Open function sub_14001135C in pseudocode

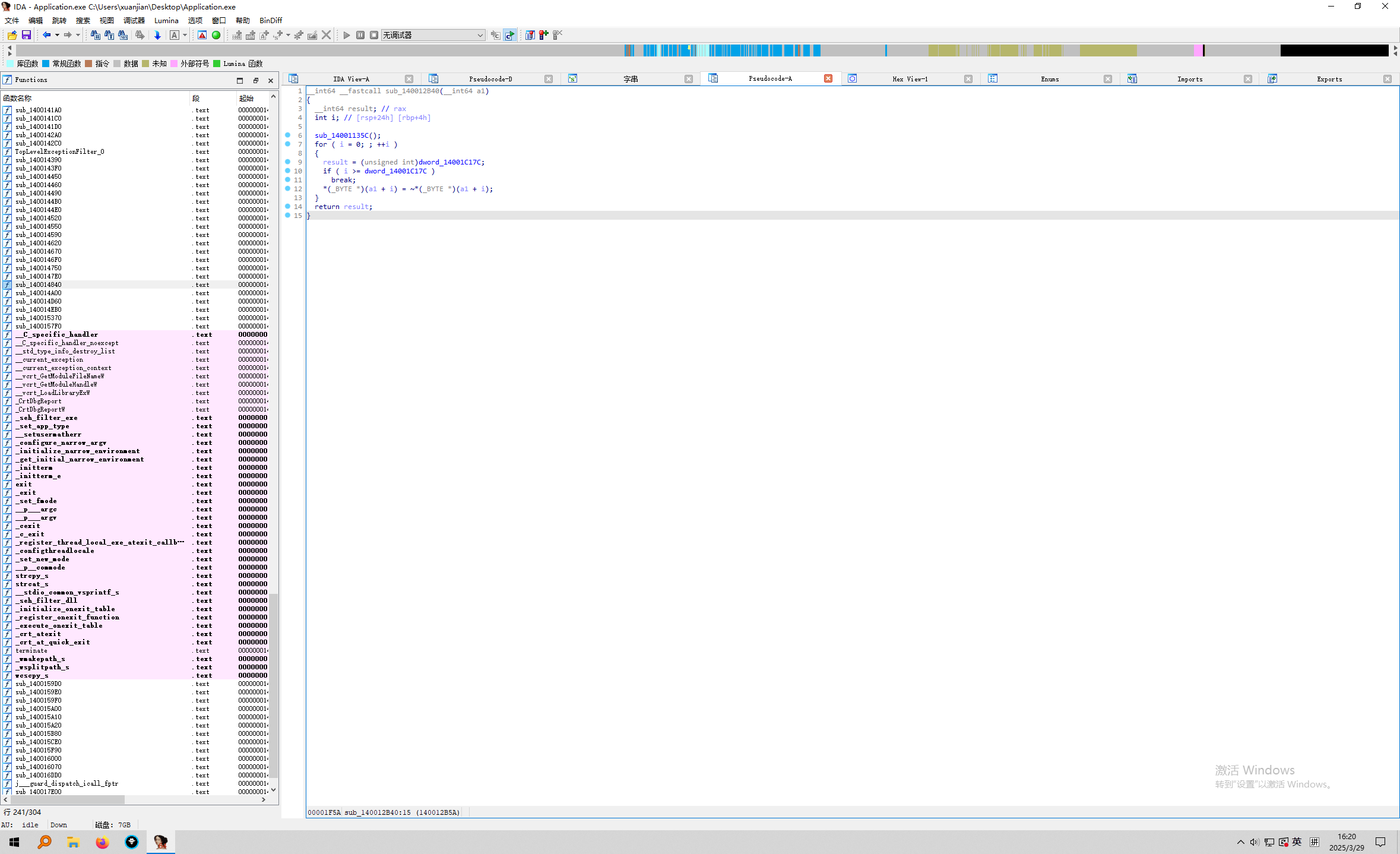[341, 135]
